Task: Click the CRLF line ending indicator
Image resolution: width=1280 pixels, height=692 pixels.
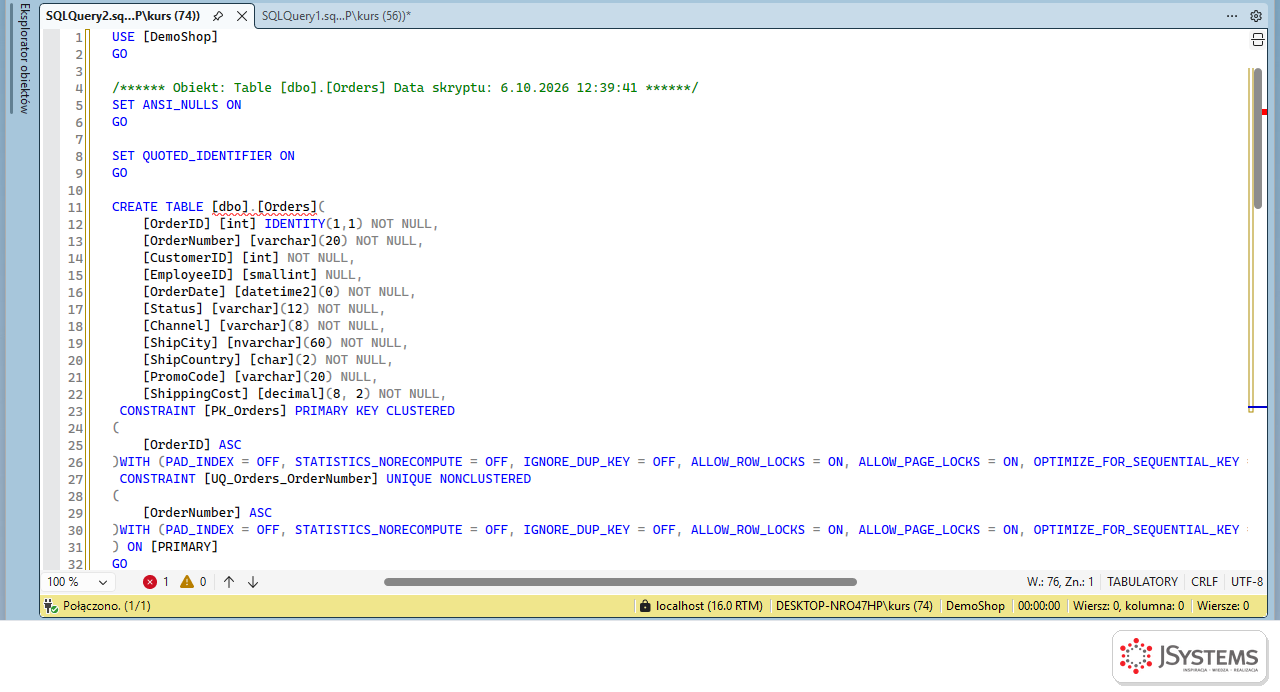Action: (x=1204, y=581)
